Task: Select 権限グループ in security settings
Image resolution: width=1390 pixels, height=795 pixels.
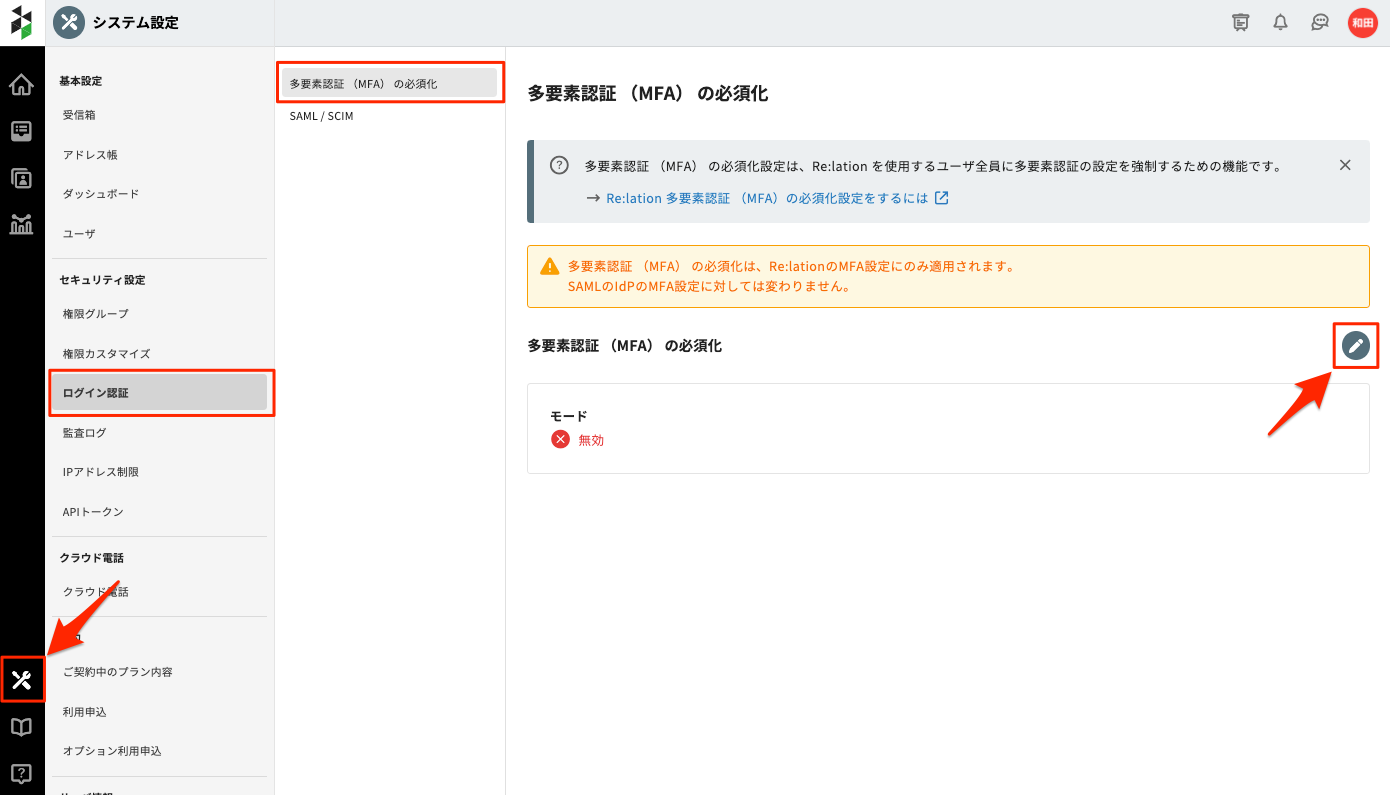Action: coord(96,314)
